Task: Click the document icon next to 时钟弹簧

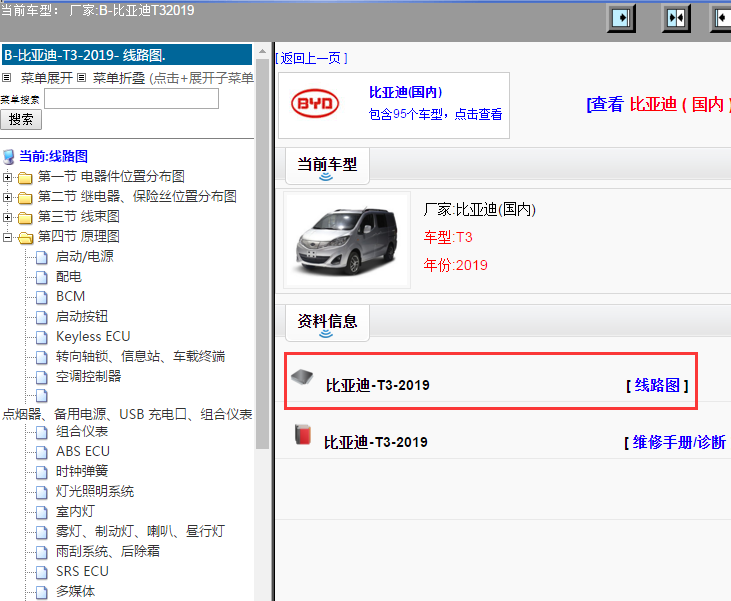Action: coord(42,472)
